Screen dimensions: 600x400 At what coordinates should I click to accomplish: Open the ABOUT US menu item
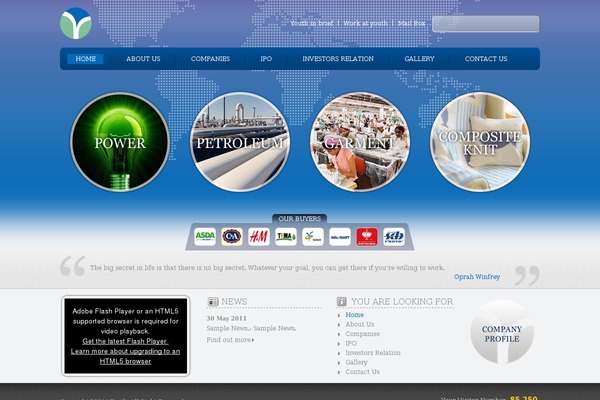tap(143, 59)
